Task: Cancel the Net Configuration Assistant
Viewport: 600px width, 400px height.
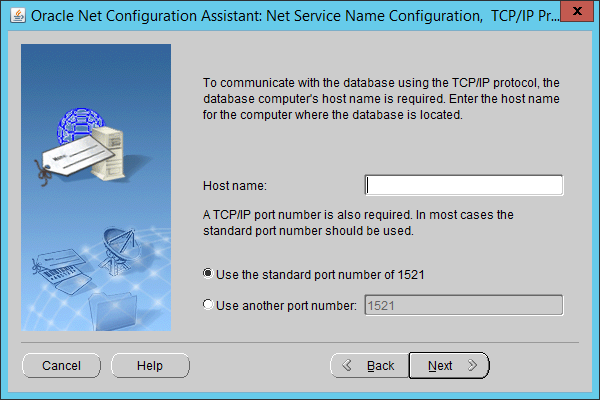Action: 61,366
